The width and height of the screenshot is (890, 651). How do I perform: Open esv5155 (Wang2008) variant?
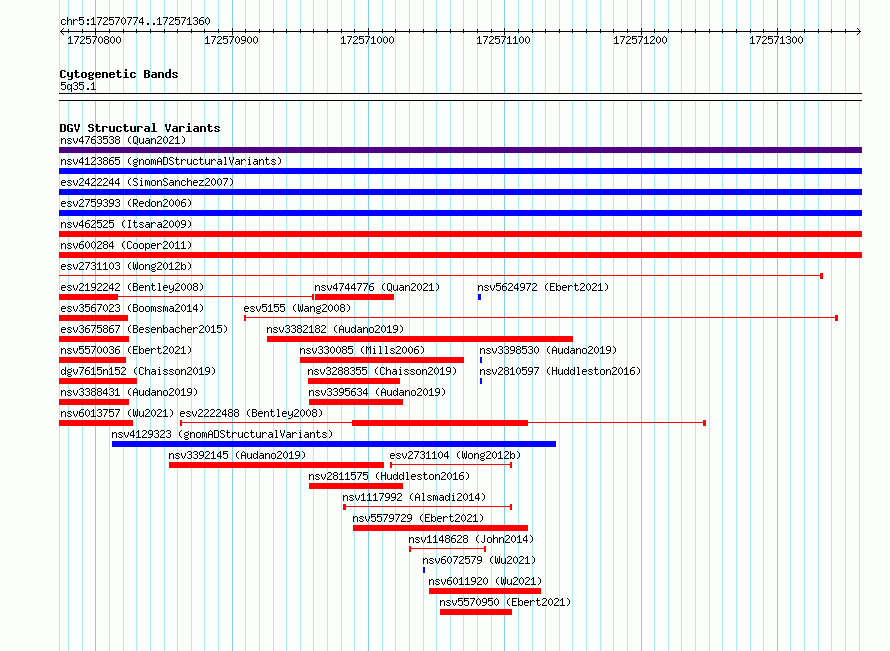[x=297, y=308]
